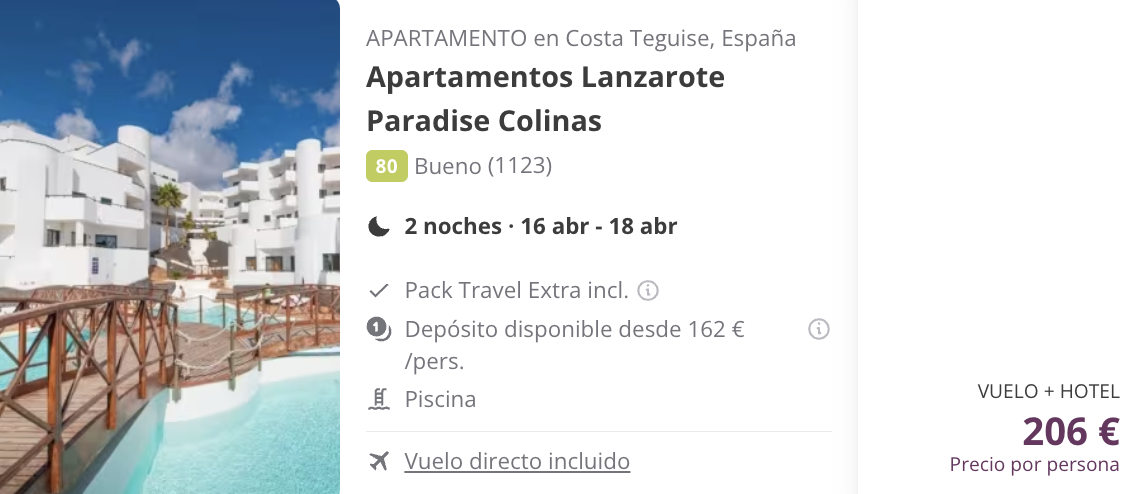Click the Depósito disponible desde 162 € text
This screenshot has height=494, width=1136.
pyautogui.click(x=575, y=346)
